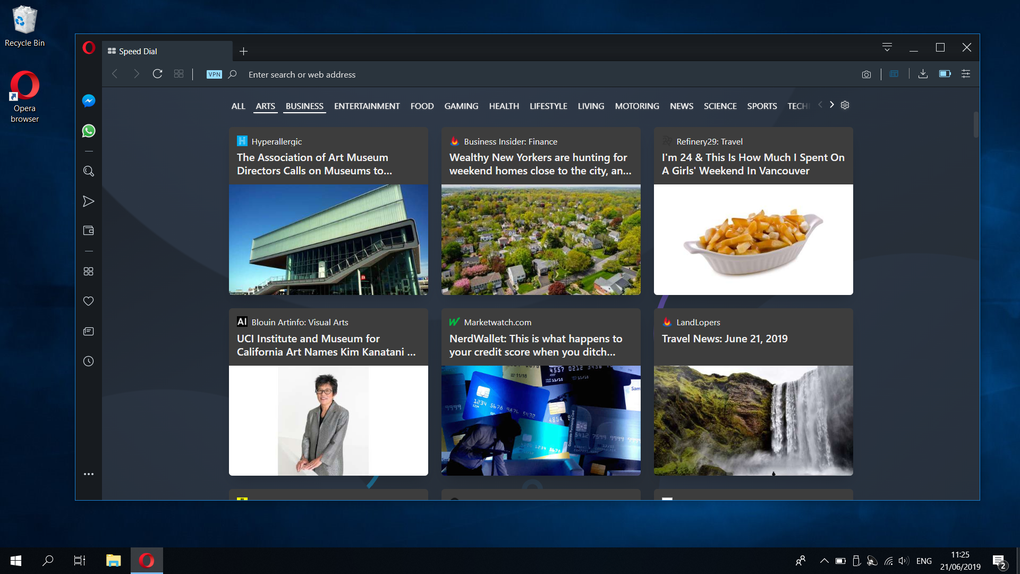Open WhatsApp in the sidebar
Viewport: 1020px width, 574px height.
(x=88, y=131)
